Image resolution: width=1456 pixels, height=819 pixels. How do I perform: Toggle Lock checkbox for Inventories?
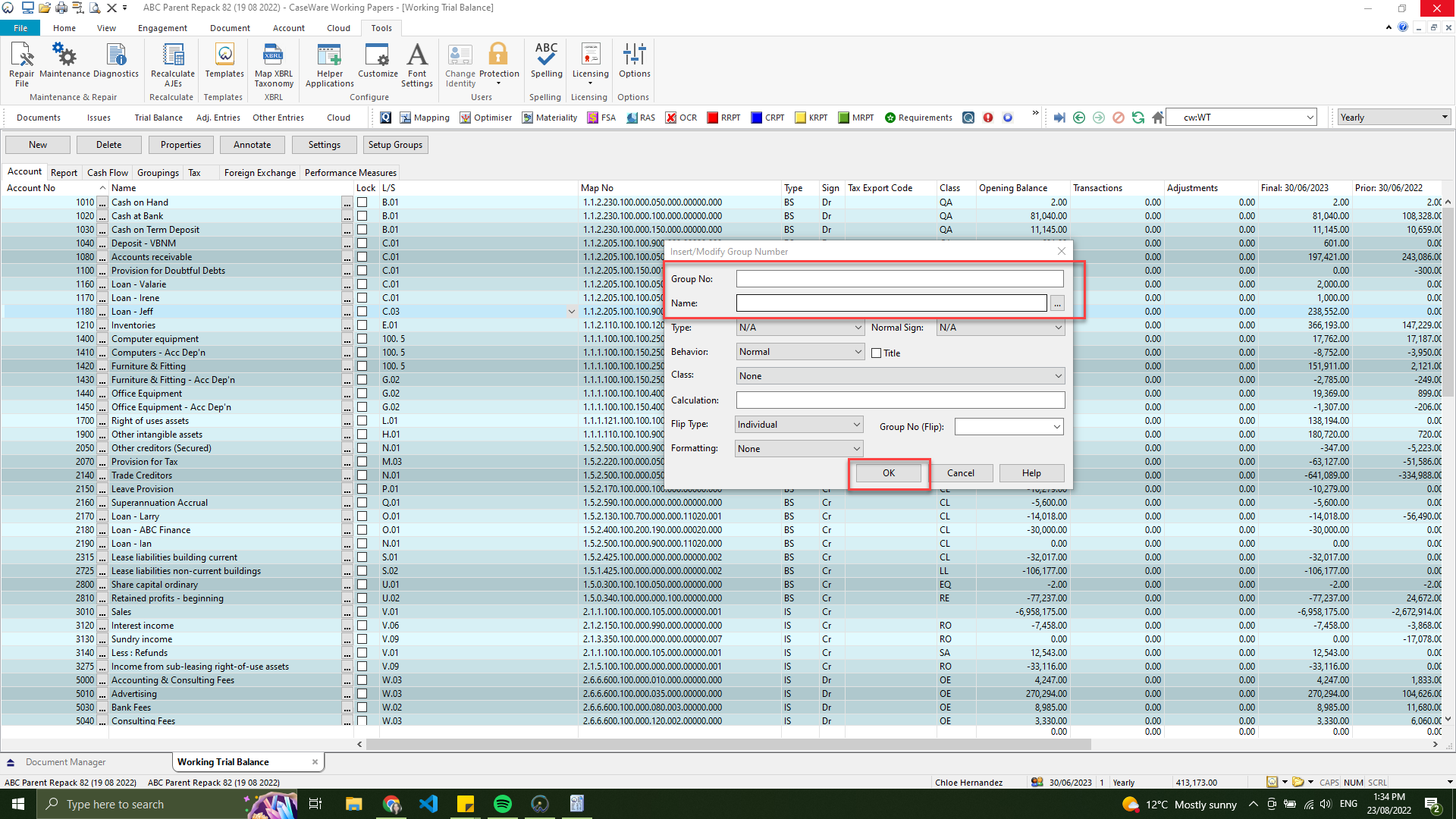(362, 325)
